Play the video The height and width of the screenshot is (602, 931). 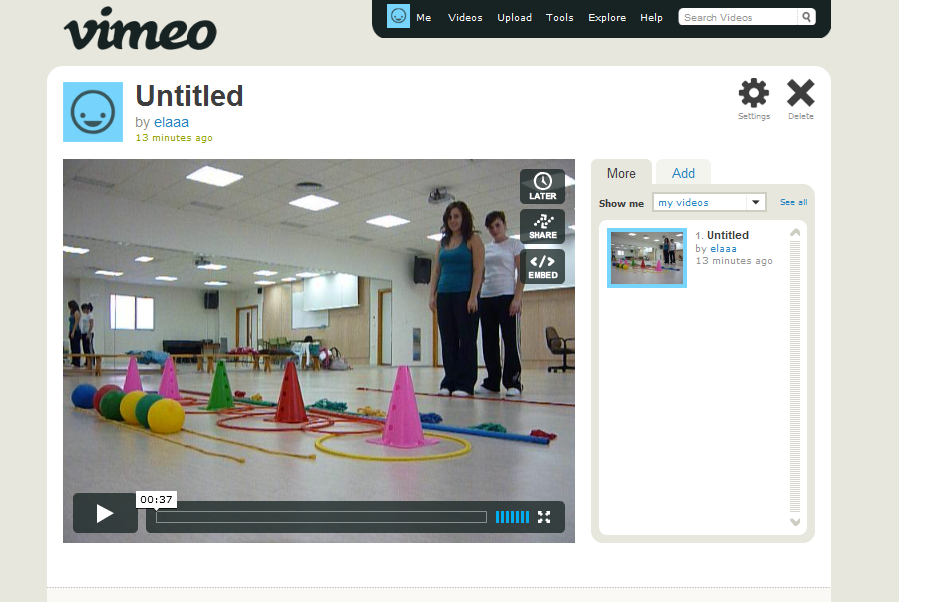pyautogui.click(x=105, y=514)
